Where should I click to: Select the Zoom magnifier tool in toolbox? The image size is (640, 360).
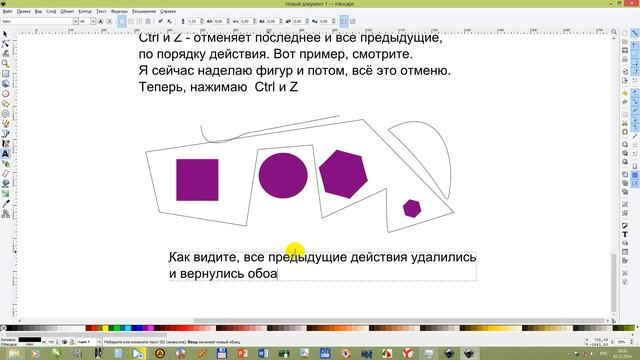tap(5, 64)
